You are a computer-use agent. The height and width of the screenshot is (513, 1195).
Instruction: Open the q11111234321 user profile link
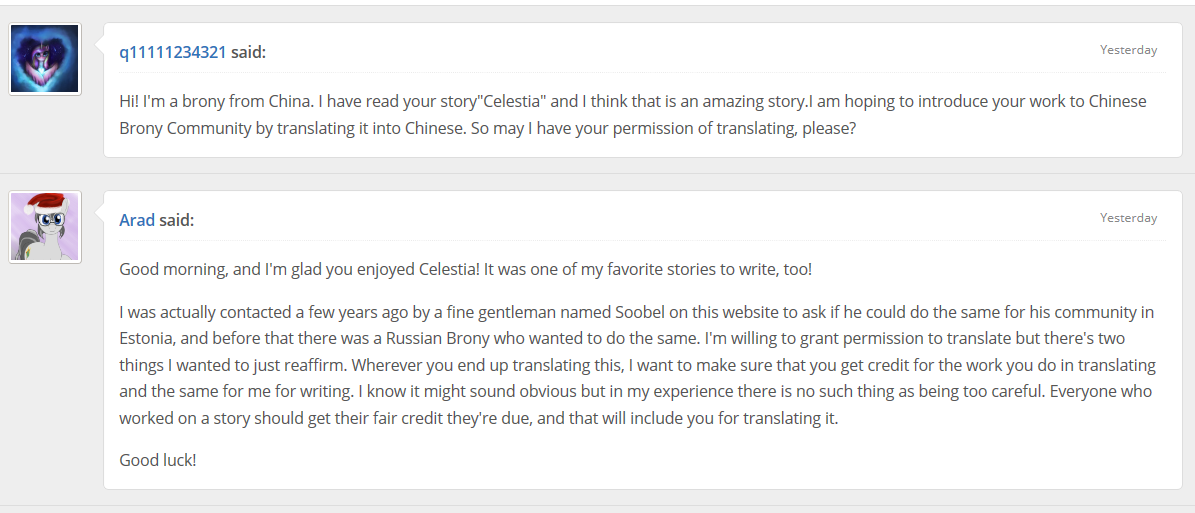click(173, 52)
